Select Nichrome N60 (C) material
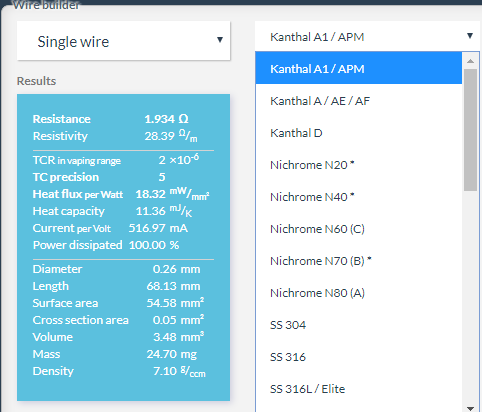Screen dimensions: 482x412 (x=359, y=228)
